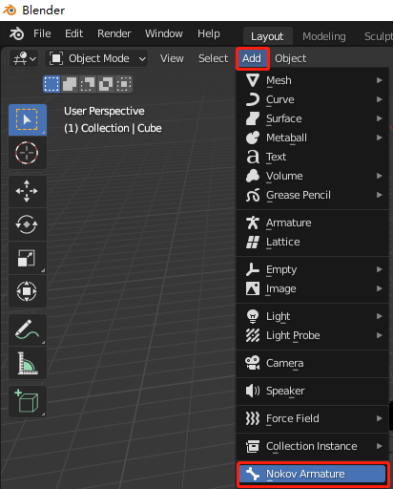
Task: Pick the Annotate pencil tool
Action: click(x=27, y=330)
